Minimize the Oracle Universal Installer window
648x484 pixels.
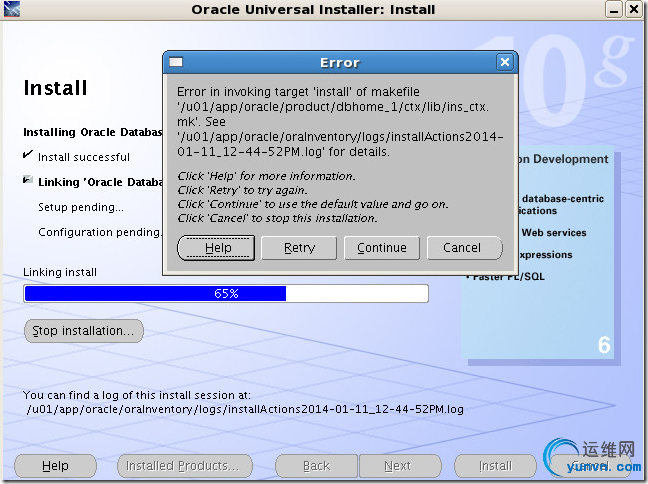[614, 9]
